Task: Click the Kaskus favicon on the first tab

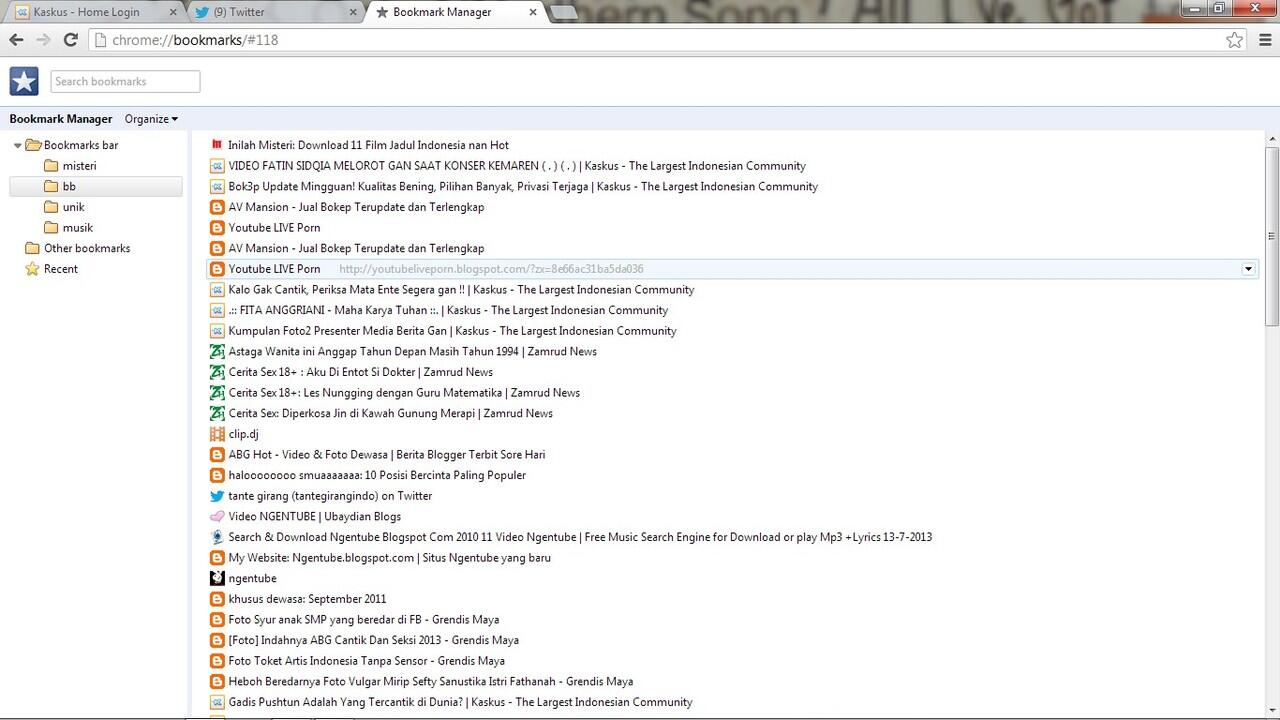Action: pos(22,12)
